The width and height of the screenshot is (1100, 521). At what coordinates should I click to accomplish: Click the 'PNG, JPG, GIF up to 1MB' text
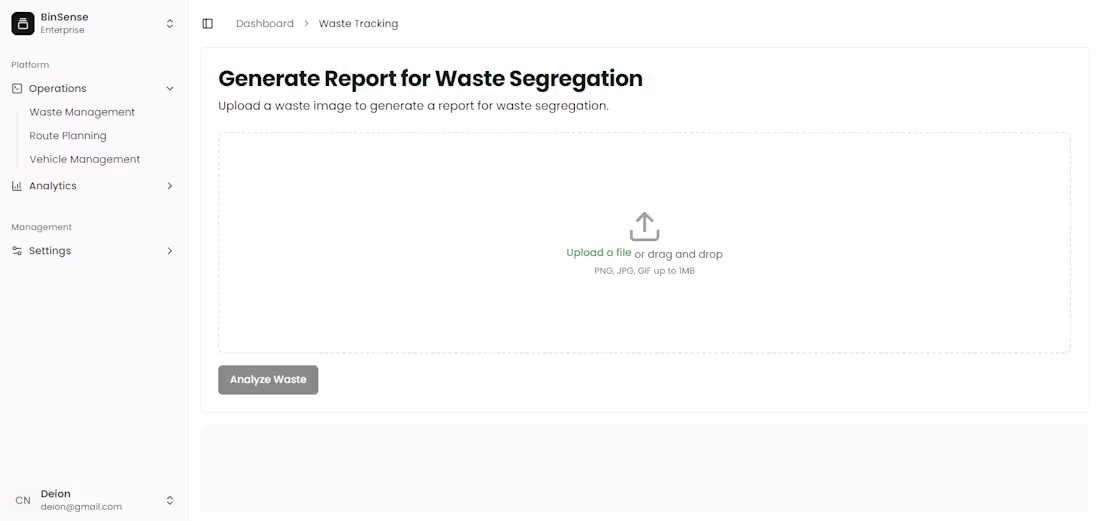point(645,271)
